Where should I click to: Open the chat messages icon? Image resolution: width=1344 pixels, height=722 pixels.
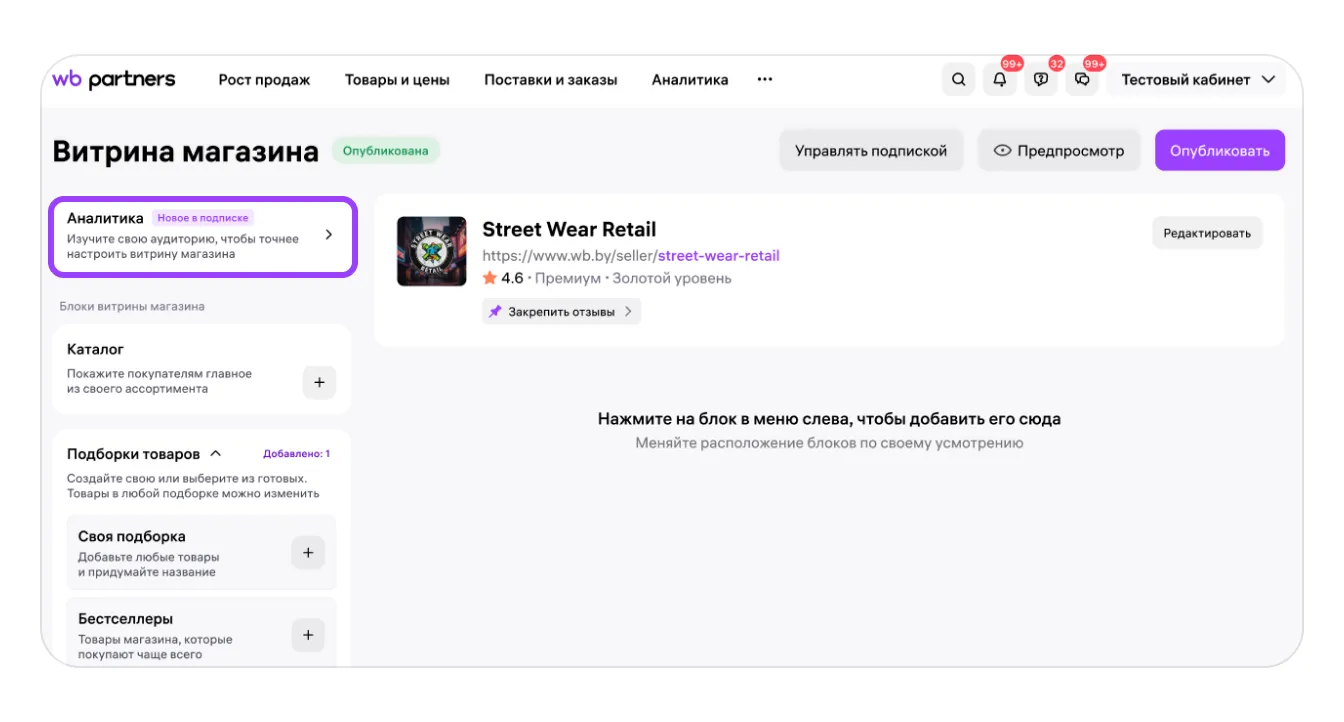coord(1082,80)
